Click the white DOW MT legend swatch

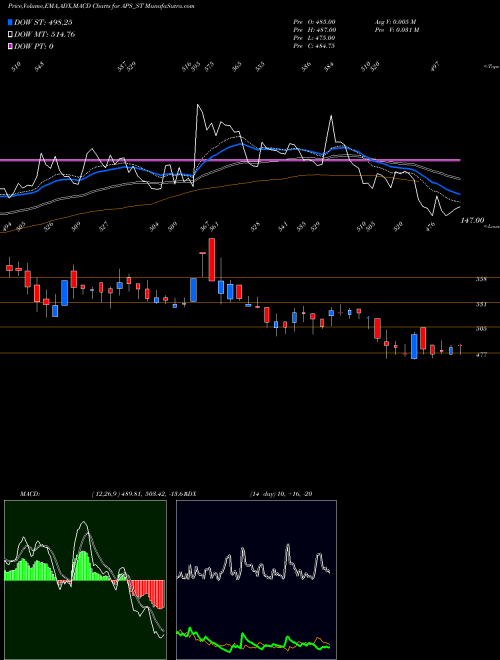pyautogui.click(x=10, y=34)
